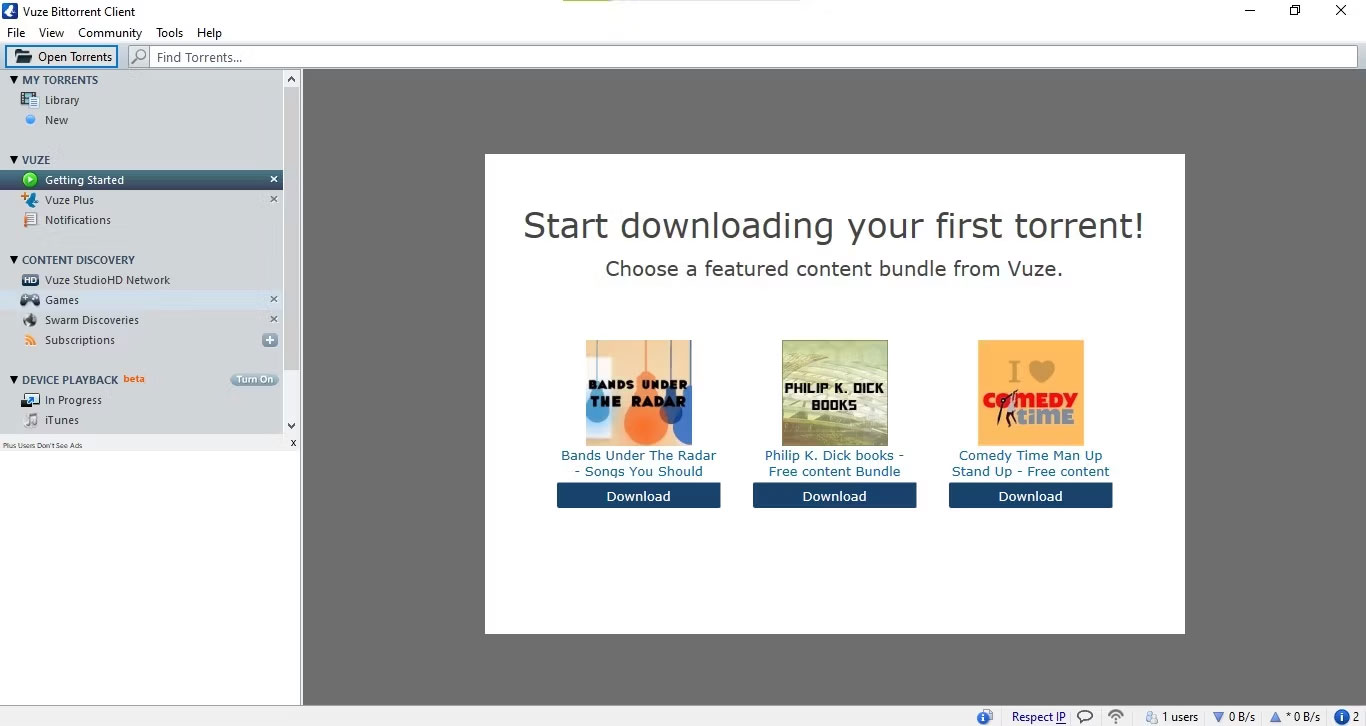
Task: Click the Bands Under The Radar thumbnail
Action: [x=639, y=393]
